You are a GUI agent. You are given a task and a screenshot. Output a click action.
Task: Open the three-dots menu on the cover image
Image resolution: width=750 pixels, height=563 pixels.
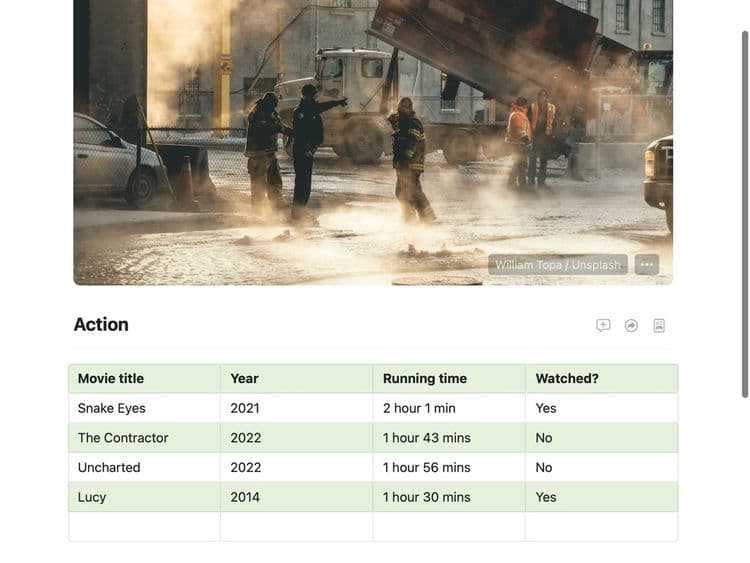click(x=647, y=265)
